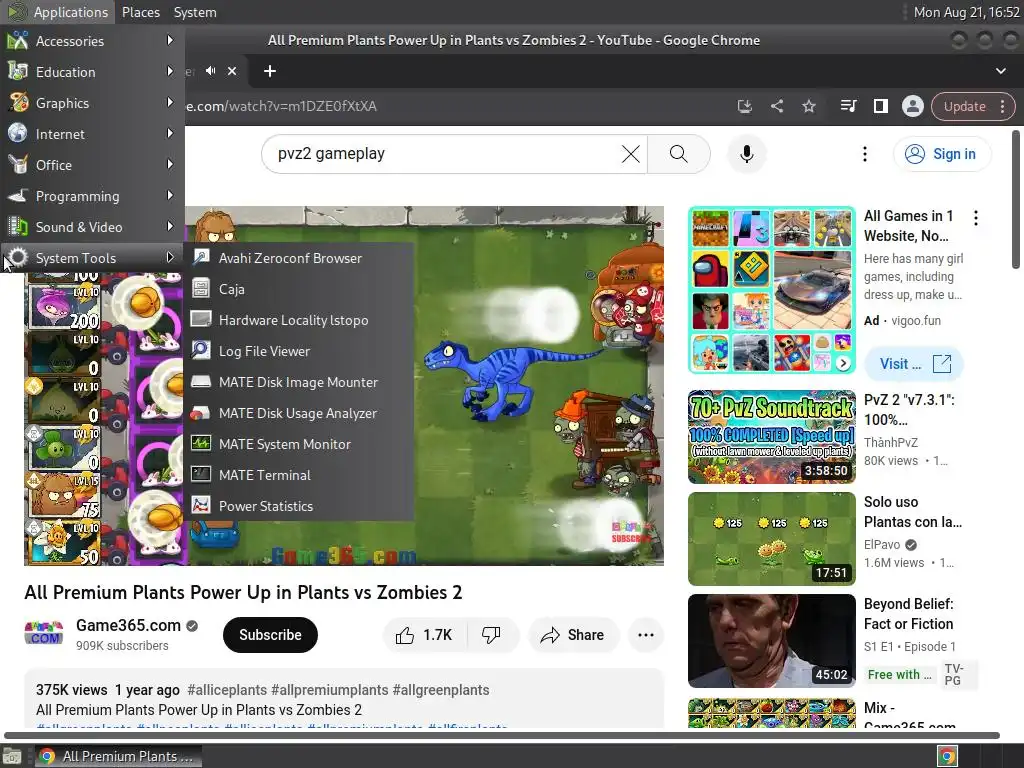Image resolution: width=1024 pixels, height=768 pixels.
Task: Click the Chrome address bar URL
Action: (281, 106)
